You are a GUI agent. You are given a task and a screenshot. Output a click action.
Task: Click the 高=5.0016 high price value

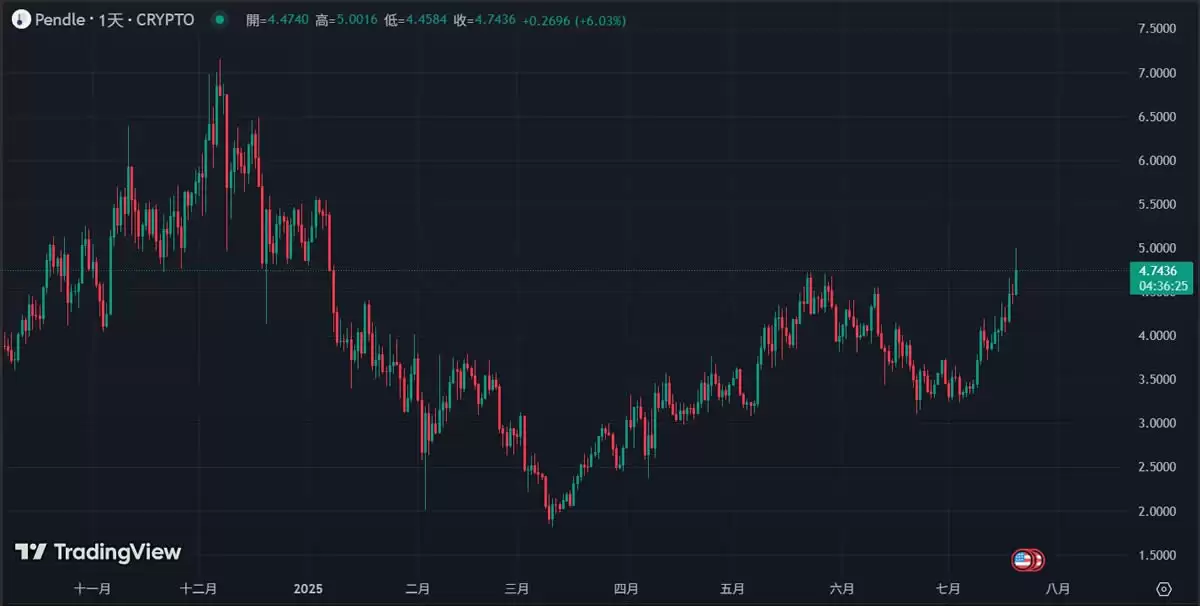point(346,20)
